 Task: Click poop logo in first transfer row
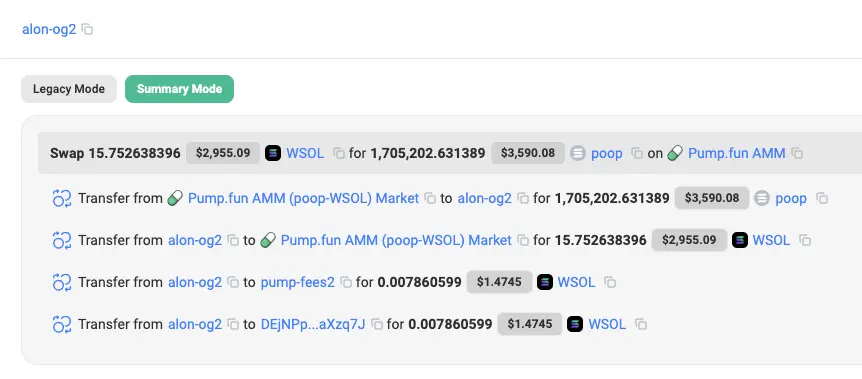tap(762, 198)
